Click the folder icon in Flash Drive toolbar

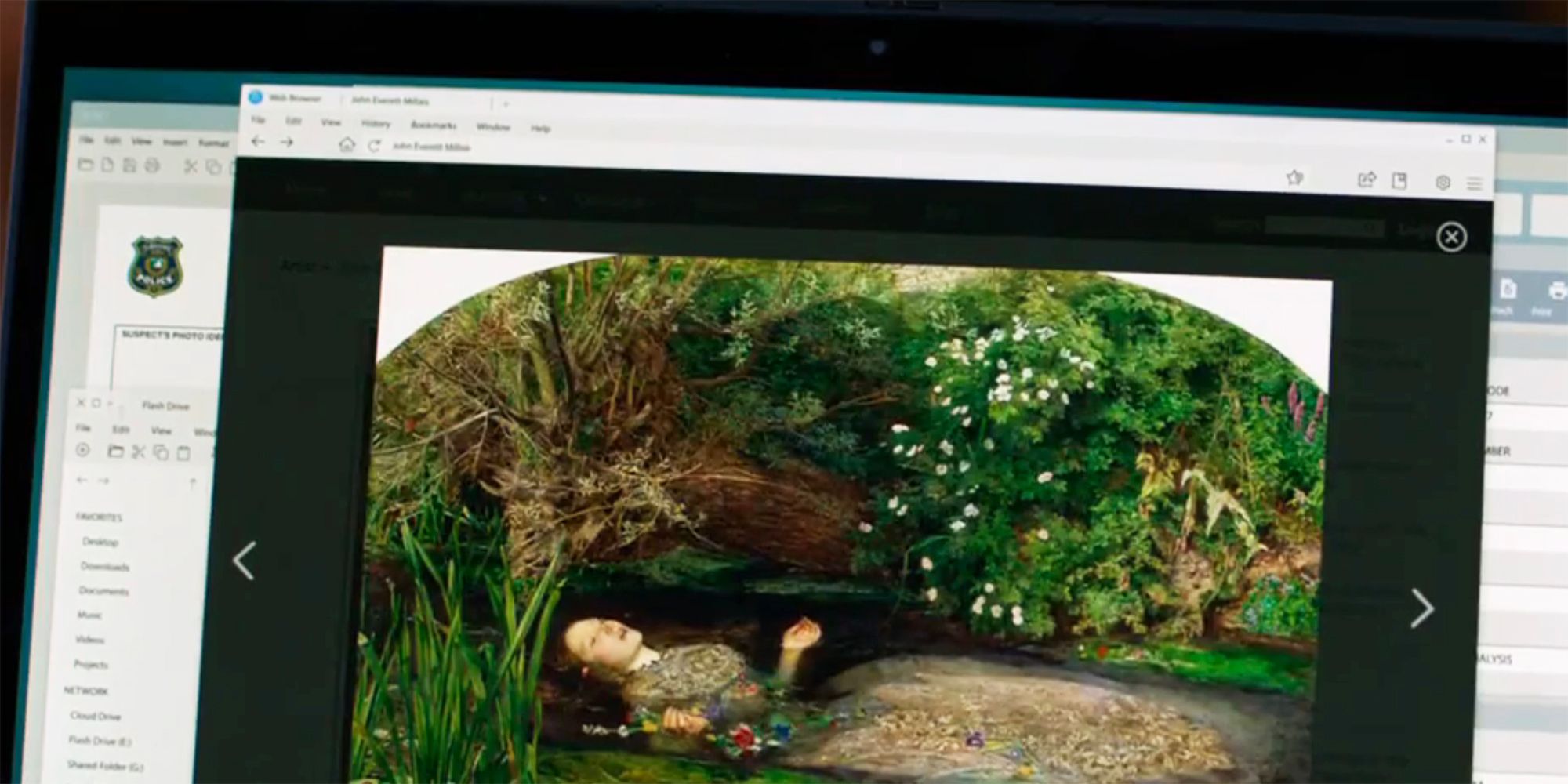115,452
